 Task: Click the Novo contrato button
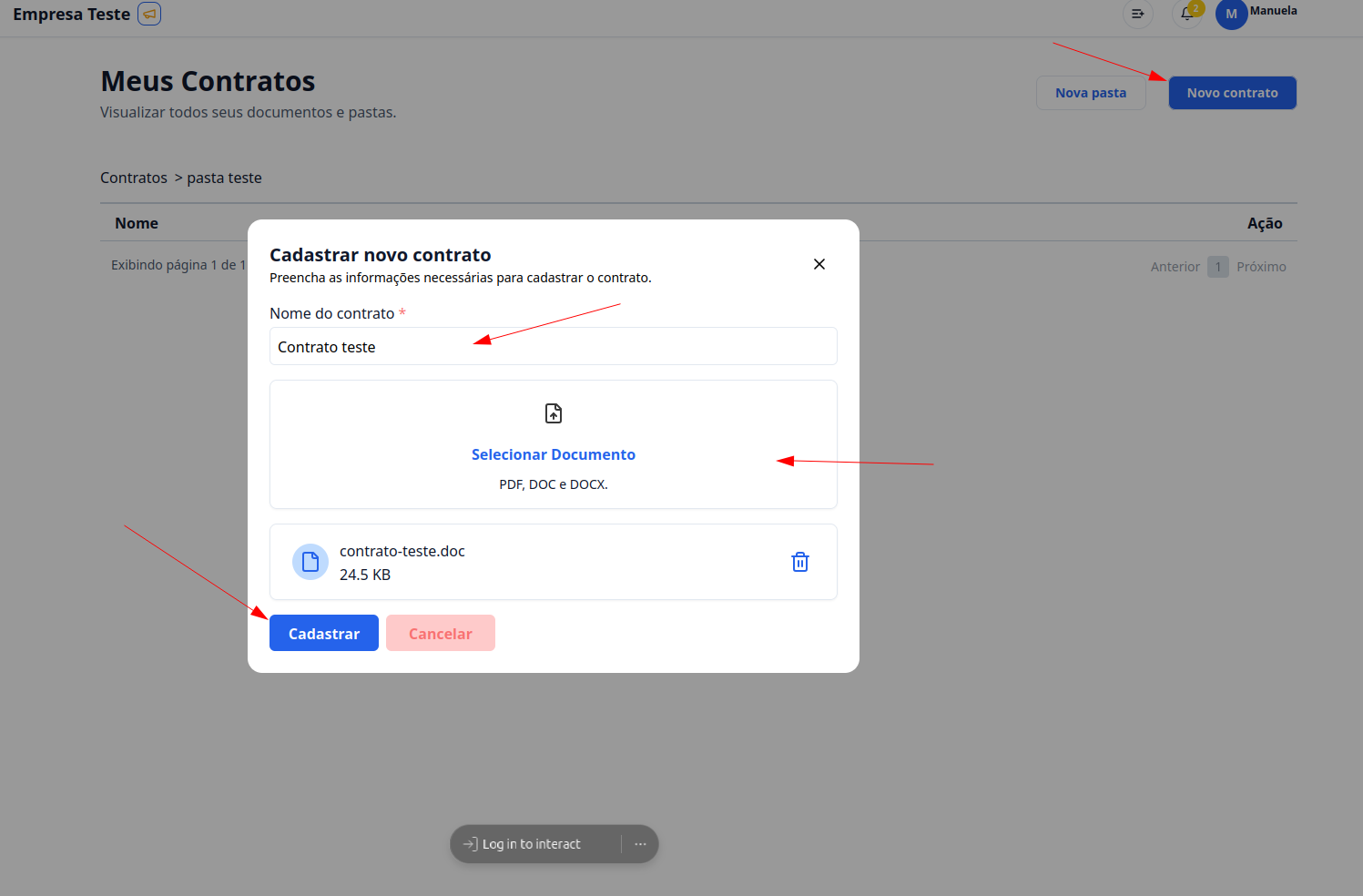pos(1232,93)
